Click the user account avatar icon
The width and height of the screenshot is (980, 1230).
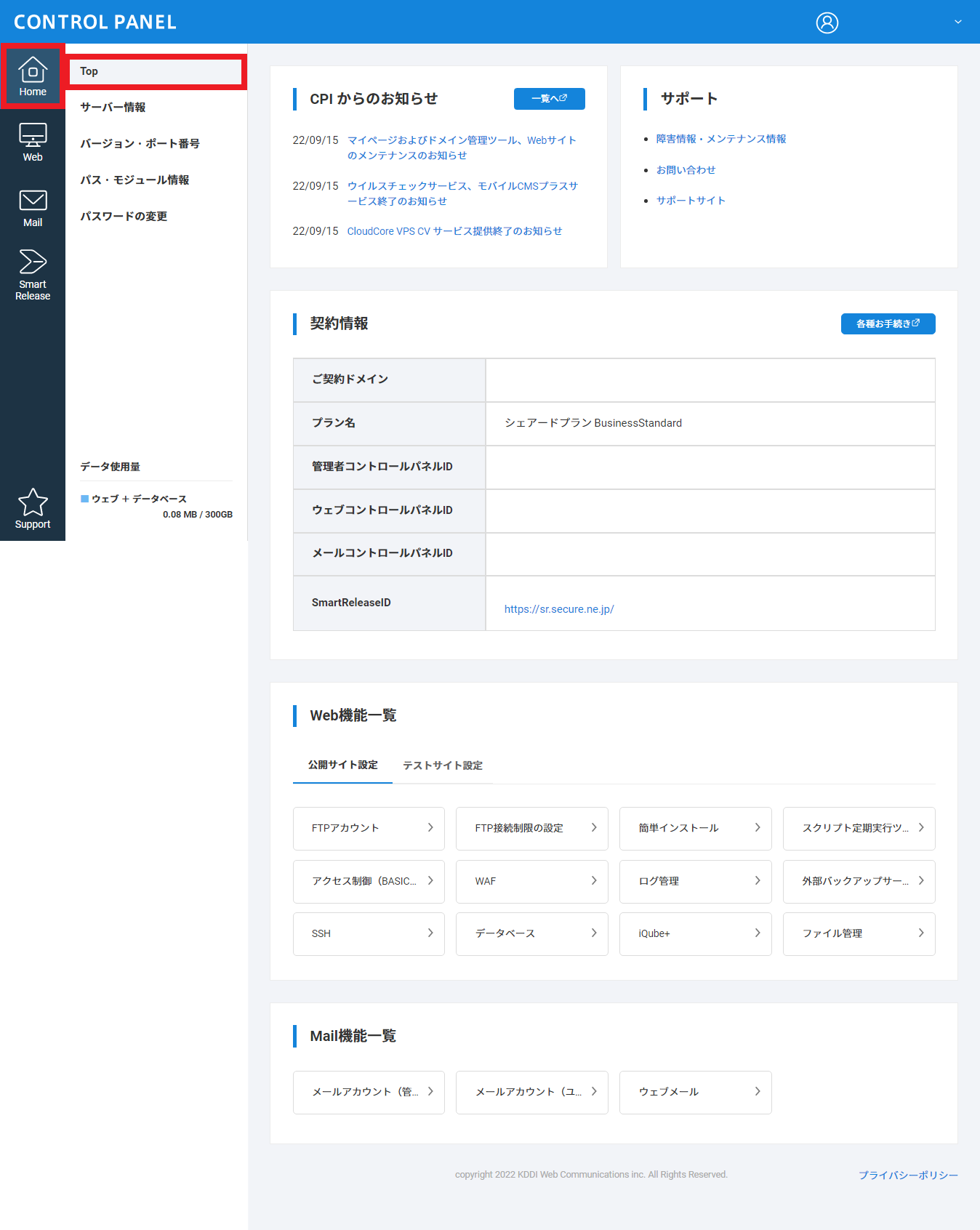pyautogui.click(x=827, y=23)
